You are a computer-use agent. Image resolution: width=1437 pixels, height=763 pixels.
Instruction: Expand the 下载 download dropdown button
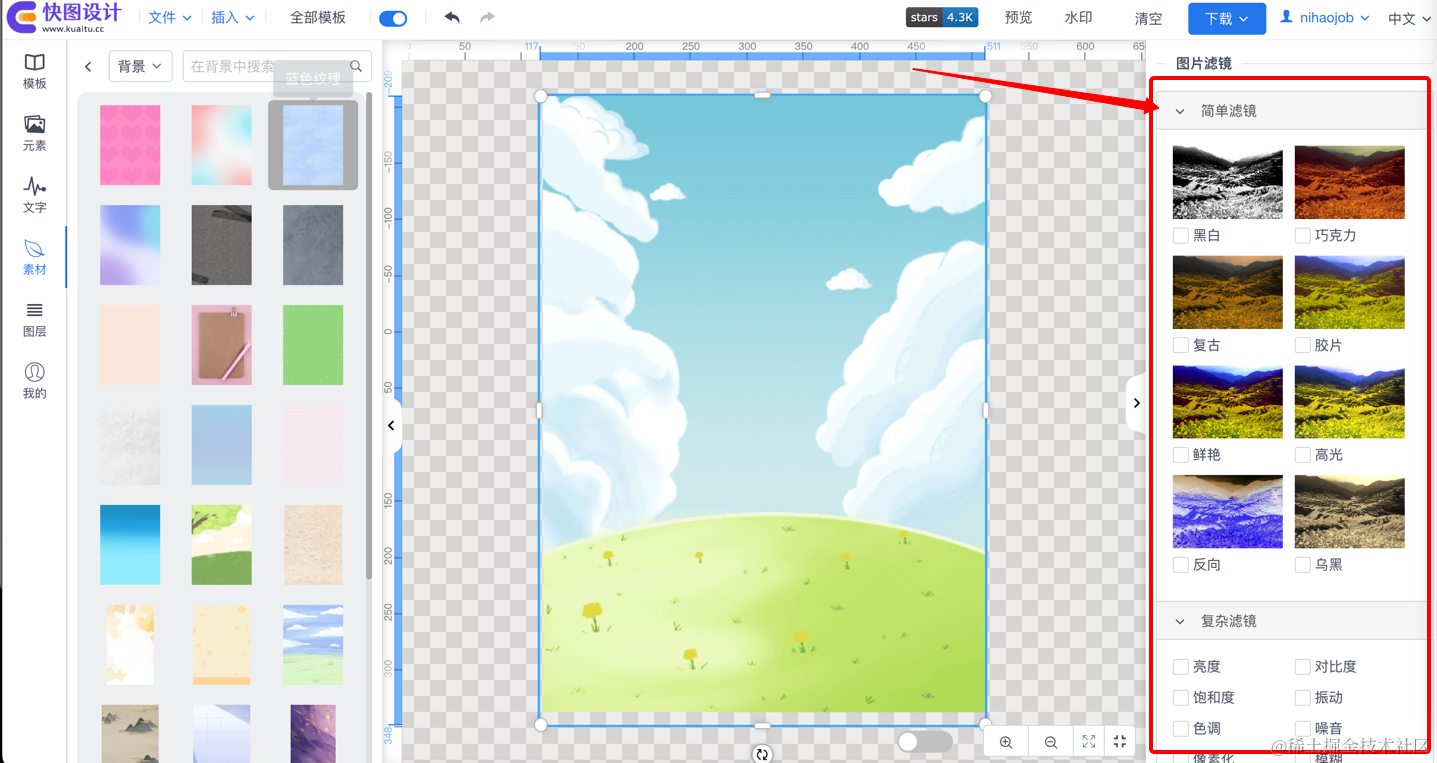1226,18
